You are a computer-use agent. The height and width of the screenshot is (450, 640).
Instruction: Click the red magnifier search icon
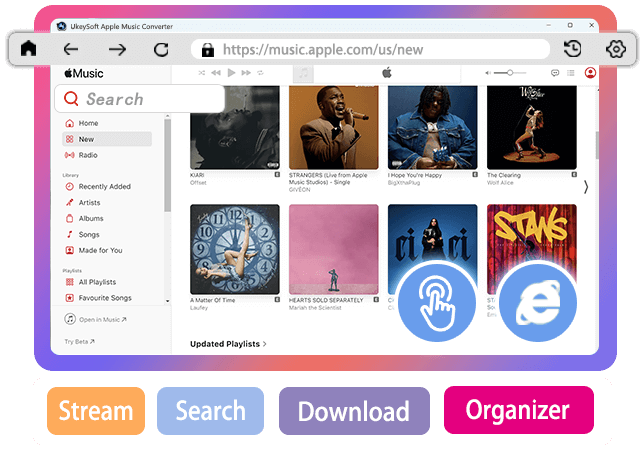pyautogui.click(x=71, y=98)
